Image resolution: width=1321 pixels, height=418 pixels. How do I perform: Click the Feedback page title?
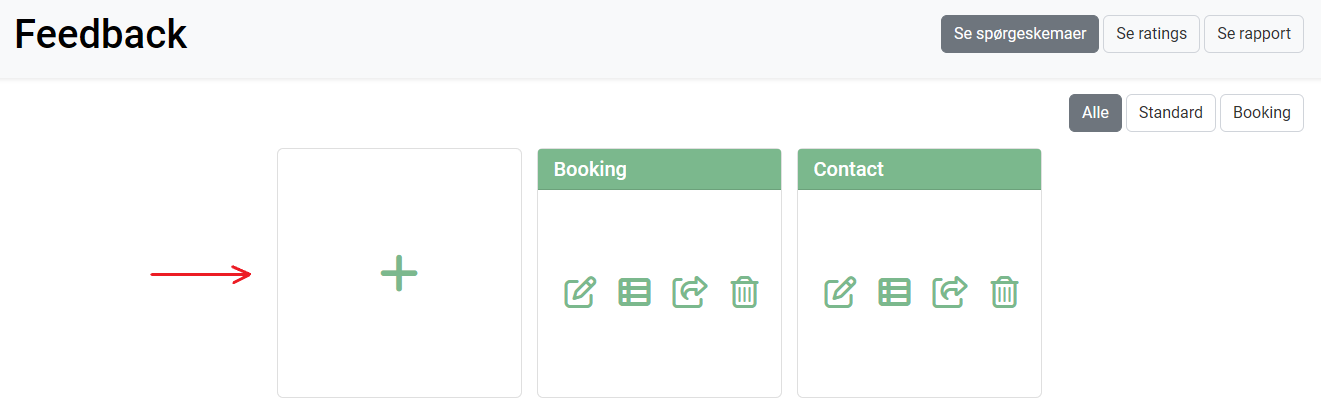[101, 35]
